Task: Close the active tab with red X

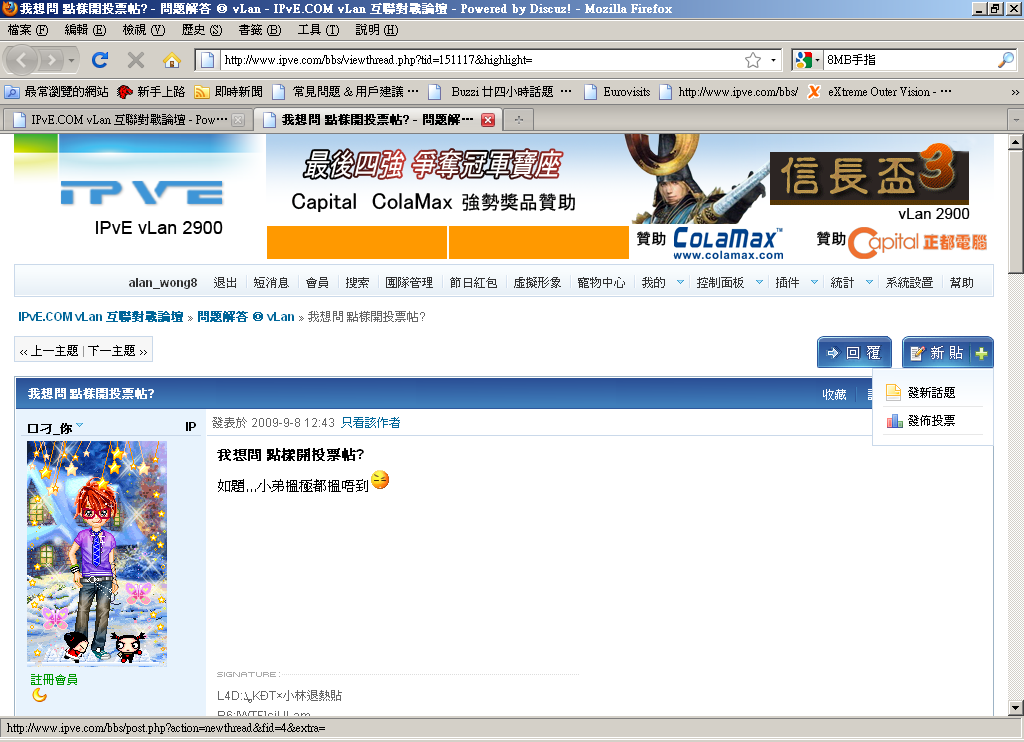Action: pos(488,120)
